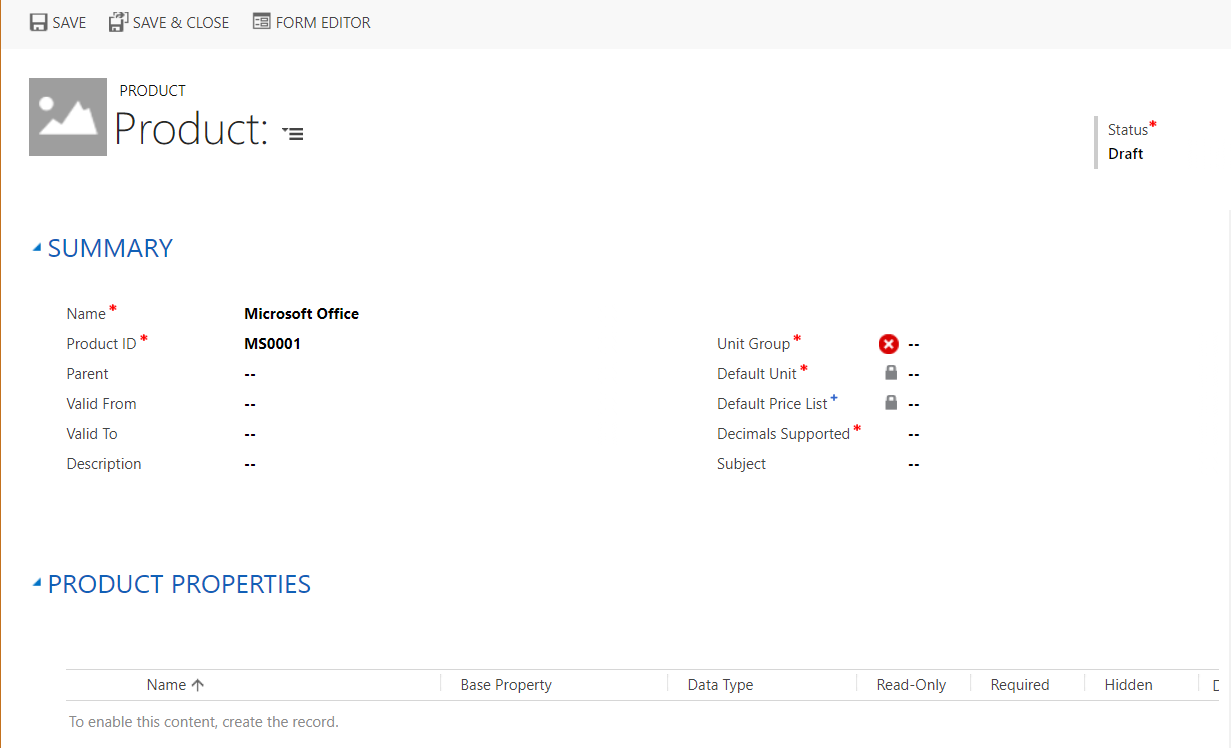
Task: Click the product image placeholder
Action: (68, 117)
